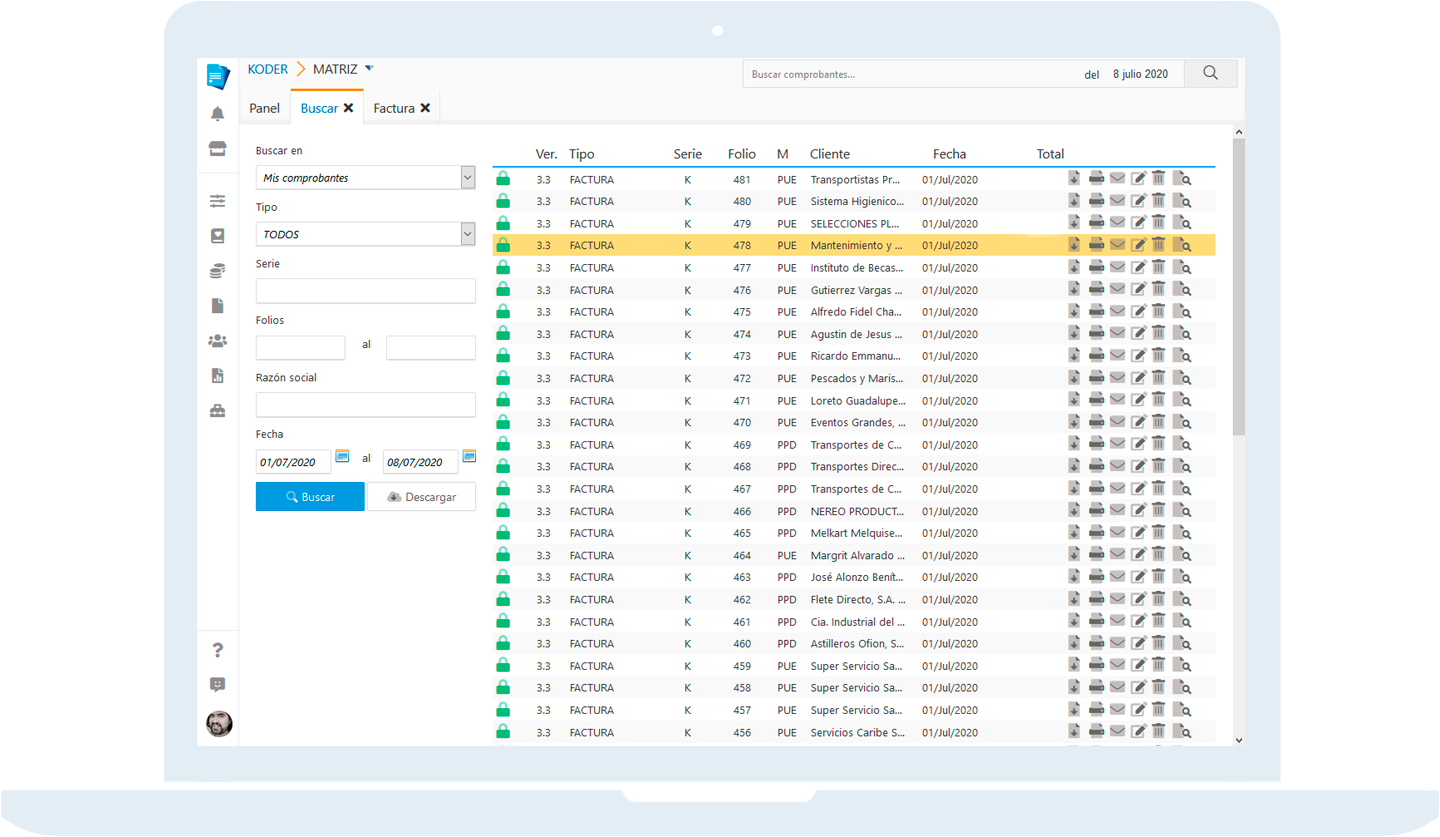1440x837 pixels.
Task: Open the clients group icon in sidebar
Action: (x=217, y=341)
